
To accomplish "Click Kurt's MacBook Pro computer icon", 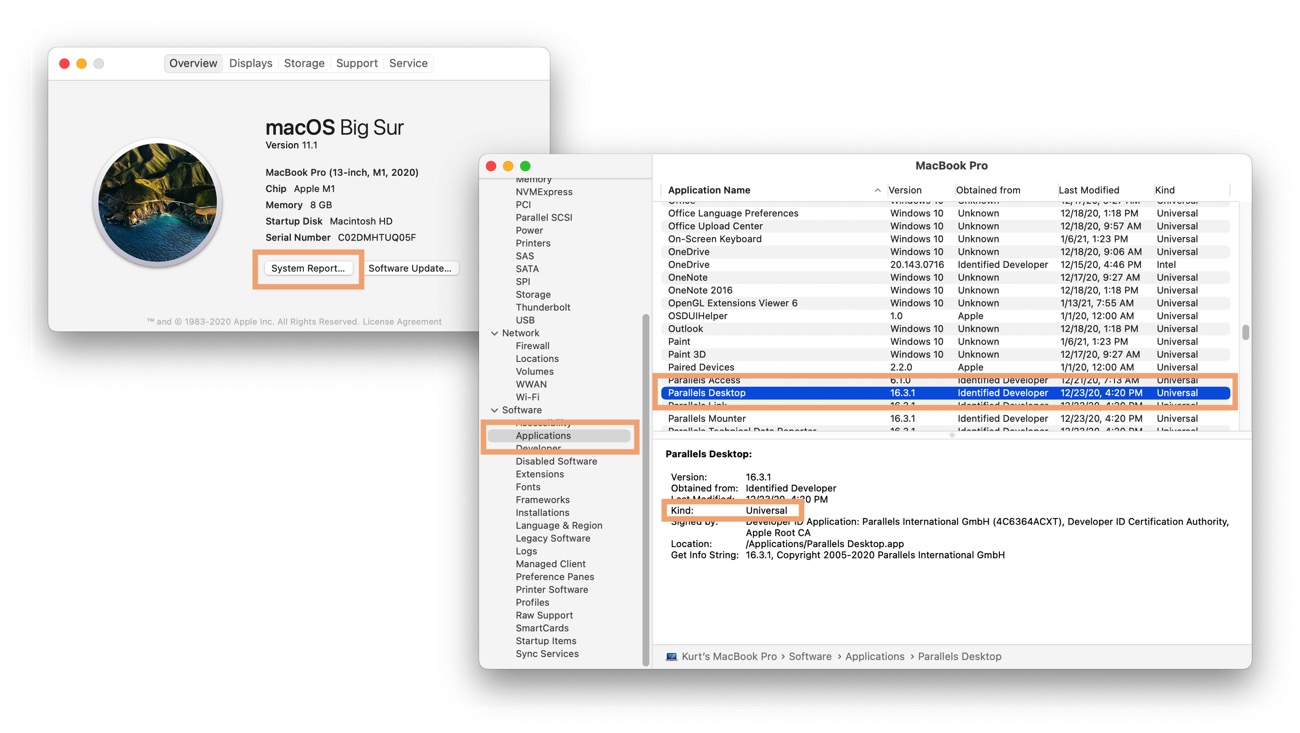I will click(x=671, y=657).
